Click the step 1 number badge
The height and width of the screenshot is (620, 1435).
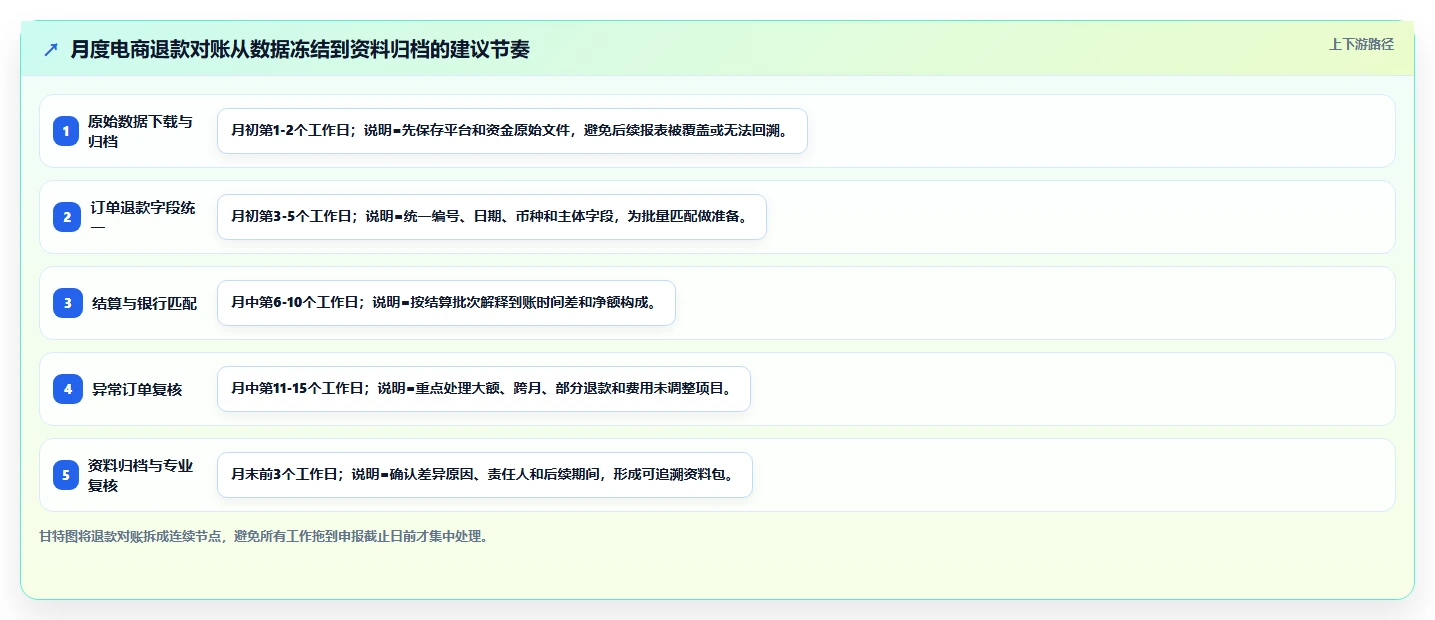66,131
